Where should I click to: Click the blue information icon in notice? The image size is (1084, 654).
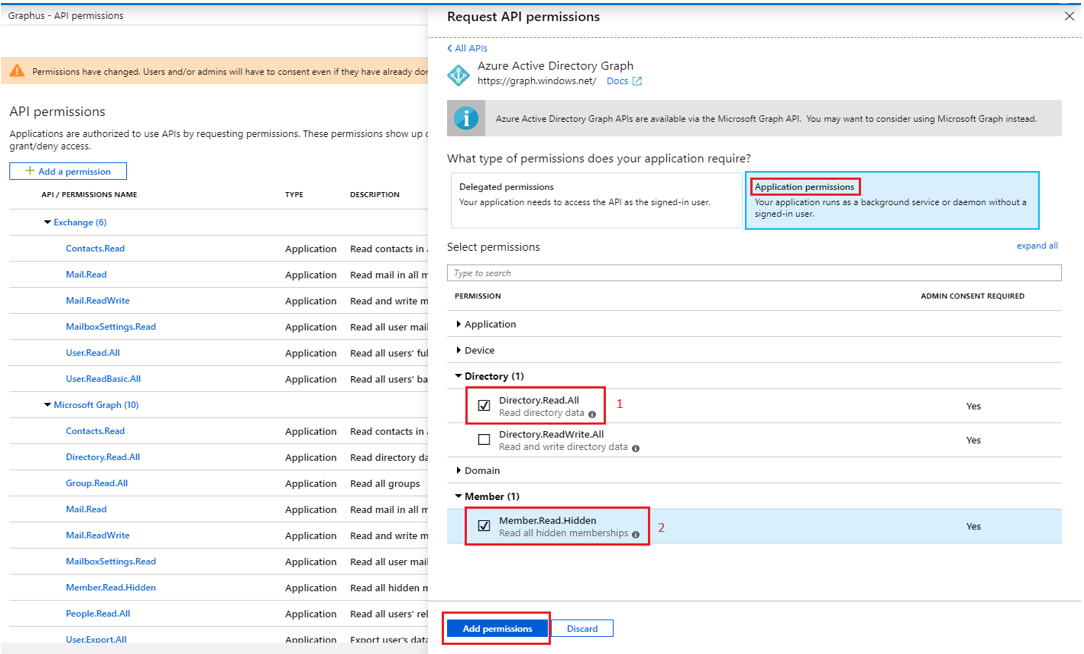coord(466,118)
